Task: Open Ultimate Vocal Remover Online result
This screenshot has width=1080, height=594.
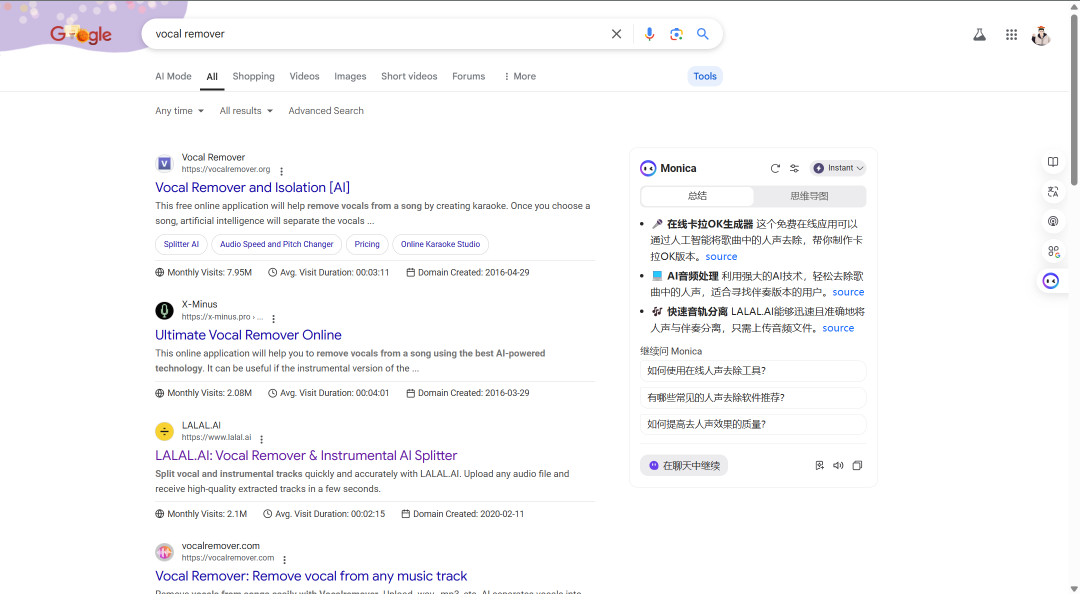Action: tap(248, 335)
